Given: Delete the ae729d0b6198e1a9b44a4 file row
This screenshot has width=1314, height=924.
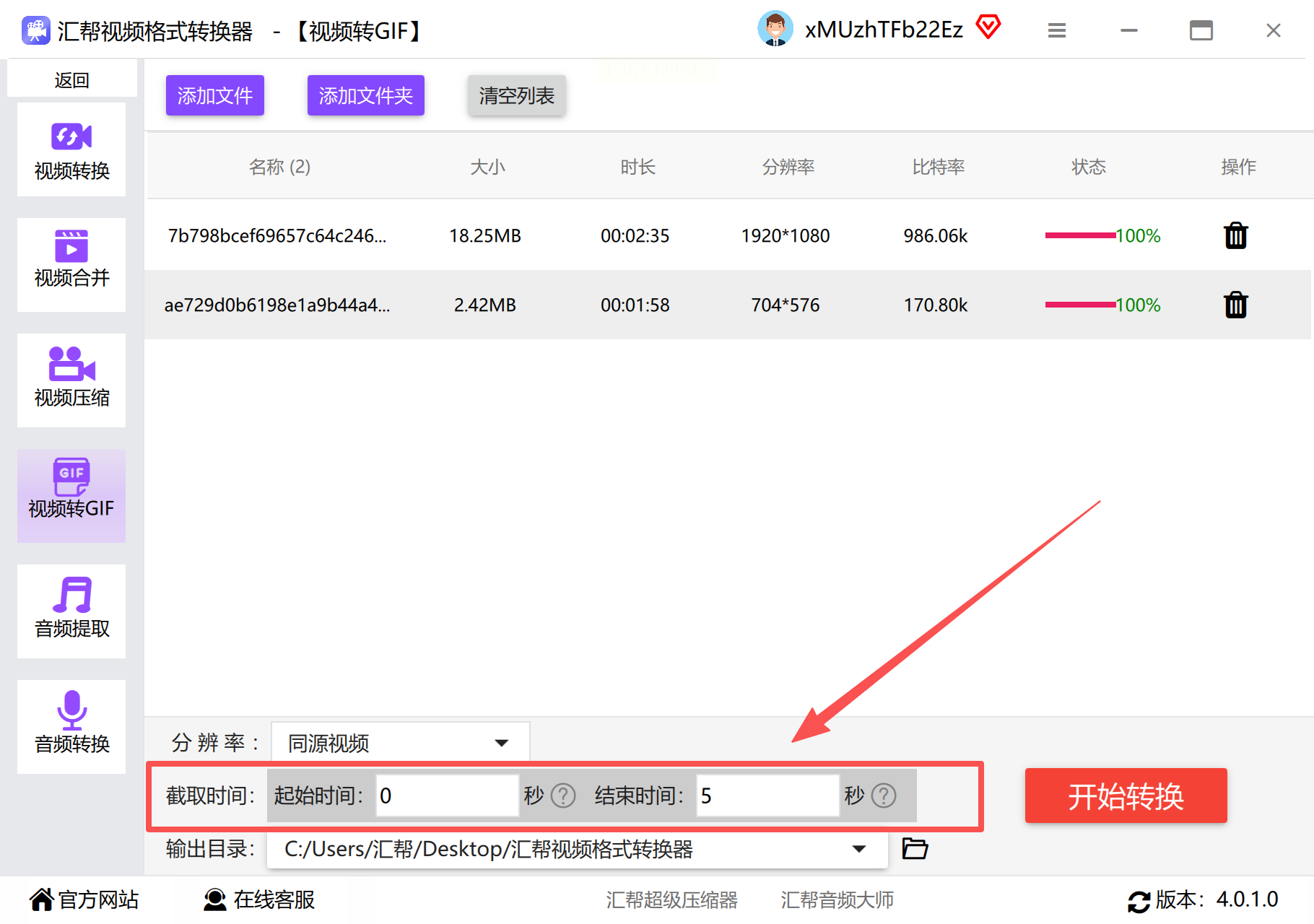Looking at the screenshot, I should click(x=1236, y=305).
